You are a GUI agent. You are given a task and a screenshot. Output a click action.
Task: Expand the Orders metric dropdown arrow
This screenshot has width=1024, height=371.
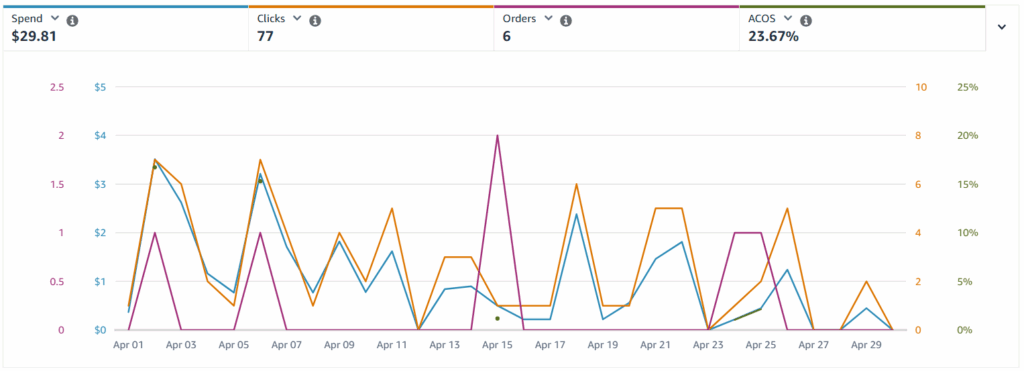coord(548,19)
